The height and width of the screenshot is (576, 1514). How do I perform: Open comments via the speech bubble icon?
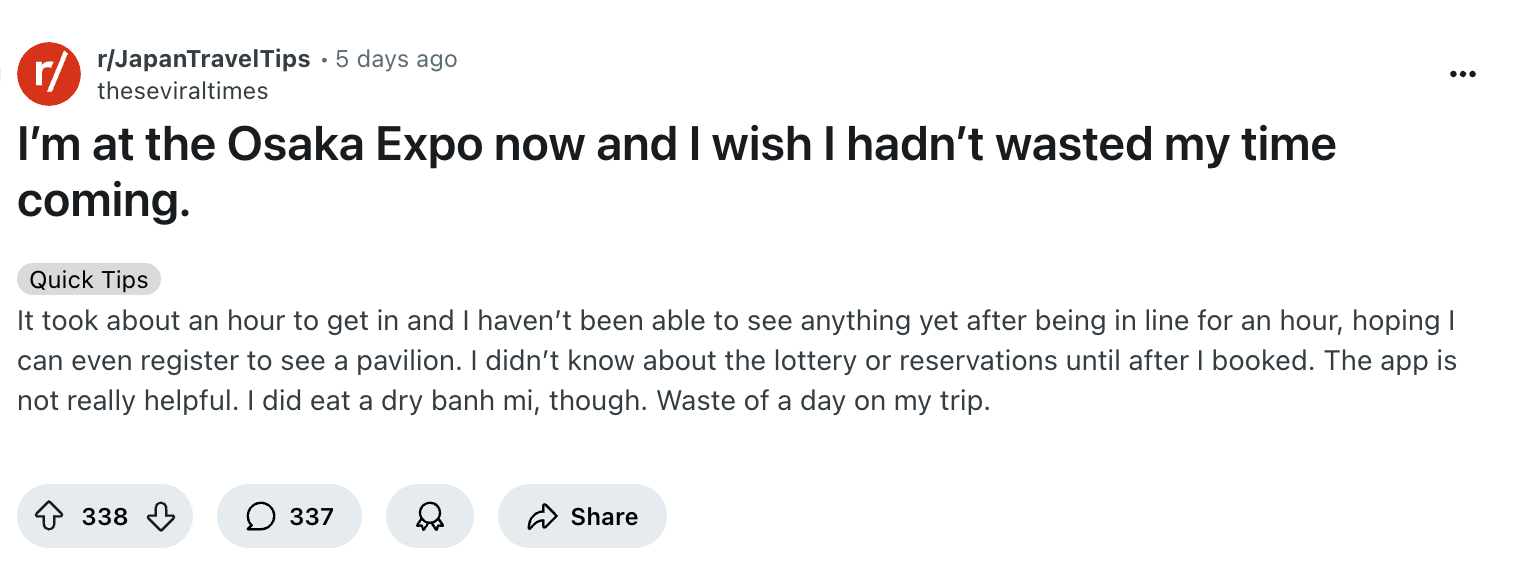[x=260, y=516]
